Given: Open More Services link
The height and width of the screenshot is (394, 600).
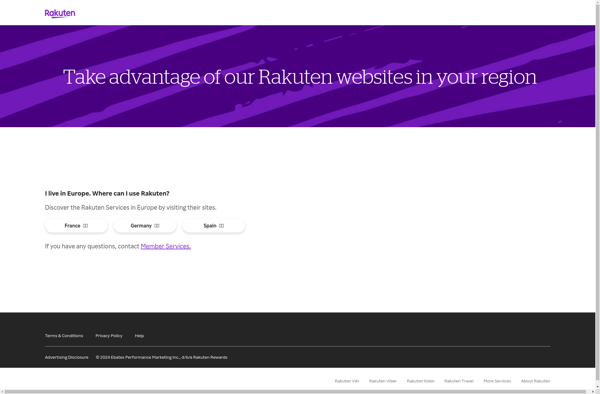Looking at the screenshot, I should 497,381.
